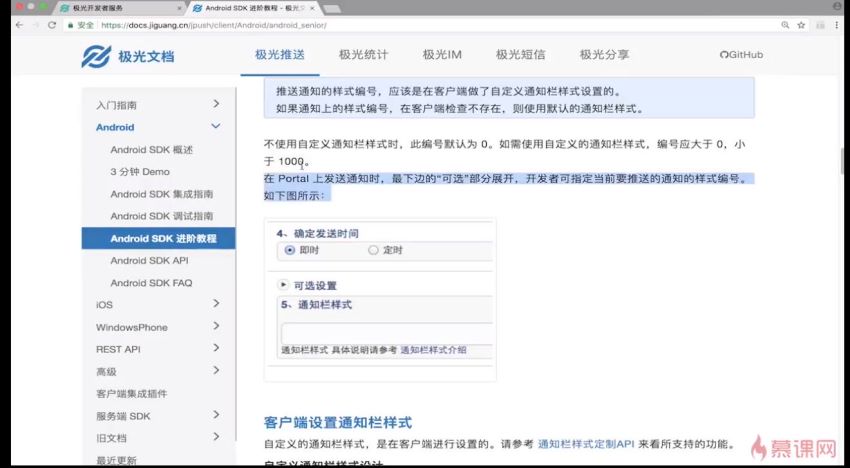
Task: Click the 极光文档 logo icon
Action: coord(95,56)
